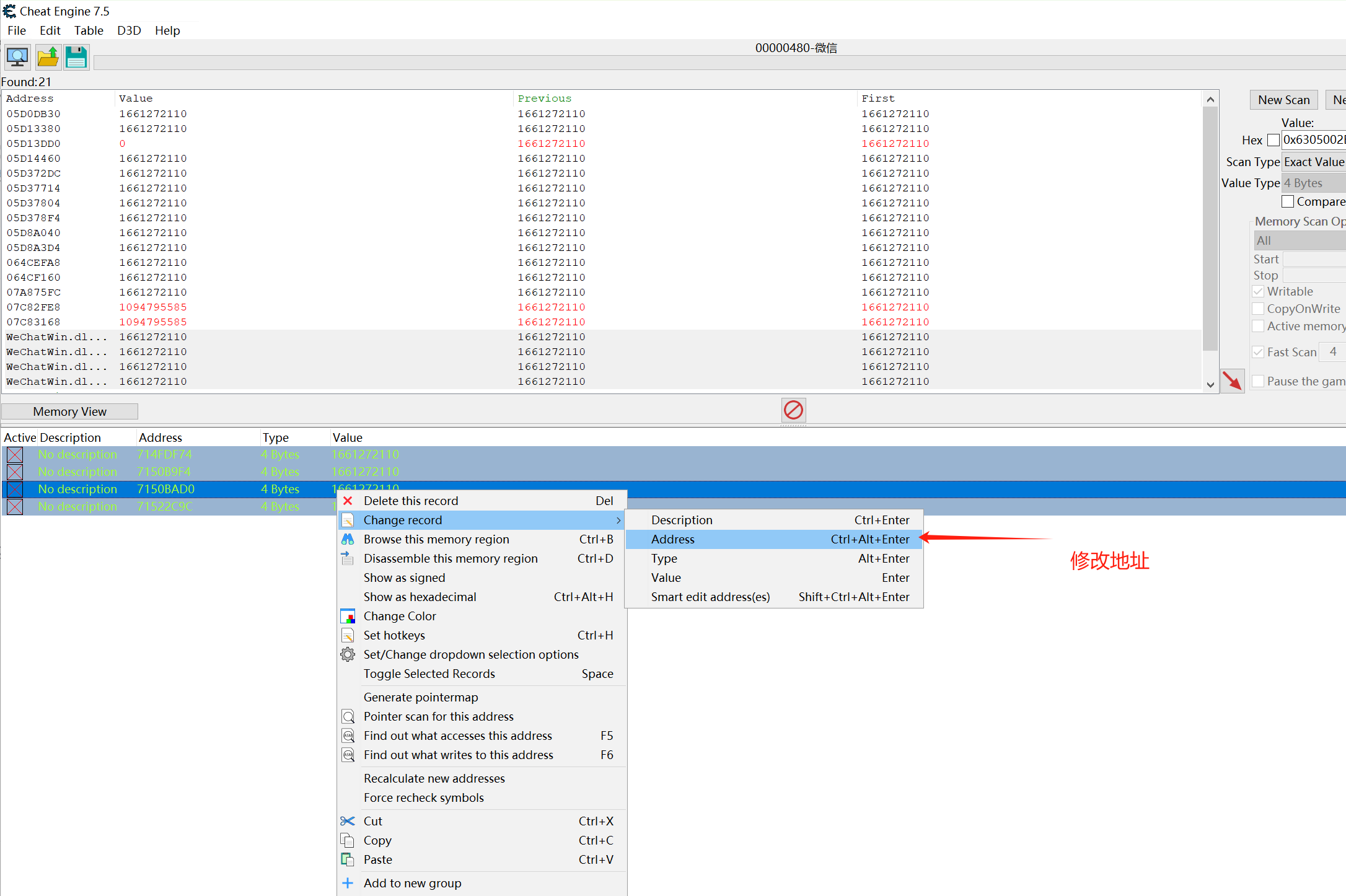This screenshot has width=1346, height=896.
Task: Select Show as hexadecimal
Action: click(x=482, y=597)
